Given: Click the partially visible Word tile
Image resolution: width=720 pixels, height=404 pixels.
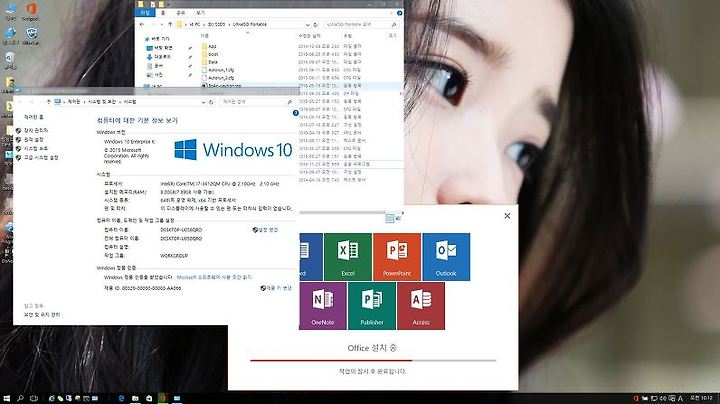Looking at the screenshot, I should [x=311, y=257].
